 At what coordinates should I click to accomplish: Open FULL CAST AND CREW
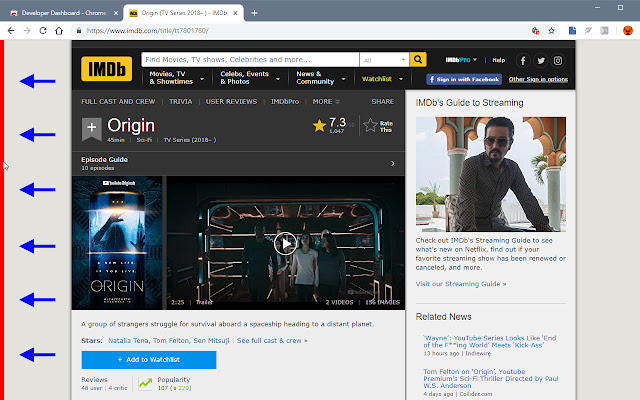click(x=118, y=102)
